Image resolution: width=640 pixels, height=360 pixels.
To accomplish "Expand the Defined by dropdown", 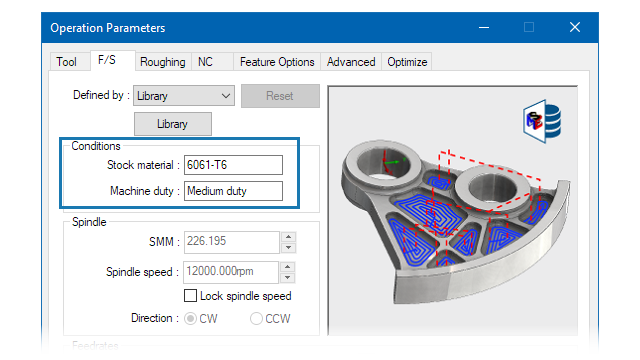I will [184, 96].
